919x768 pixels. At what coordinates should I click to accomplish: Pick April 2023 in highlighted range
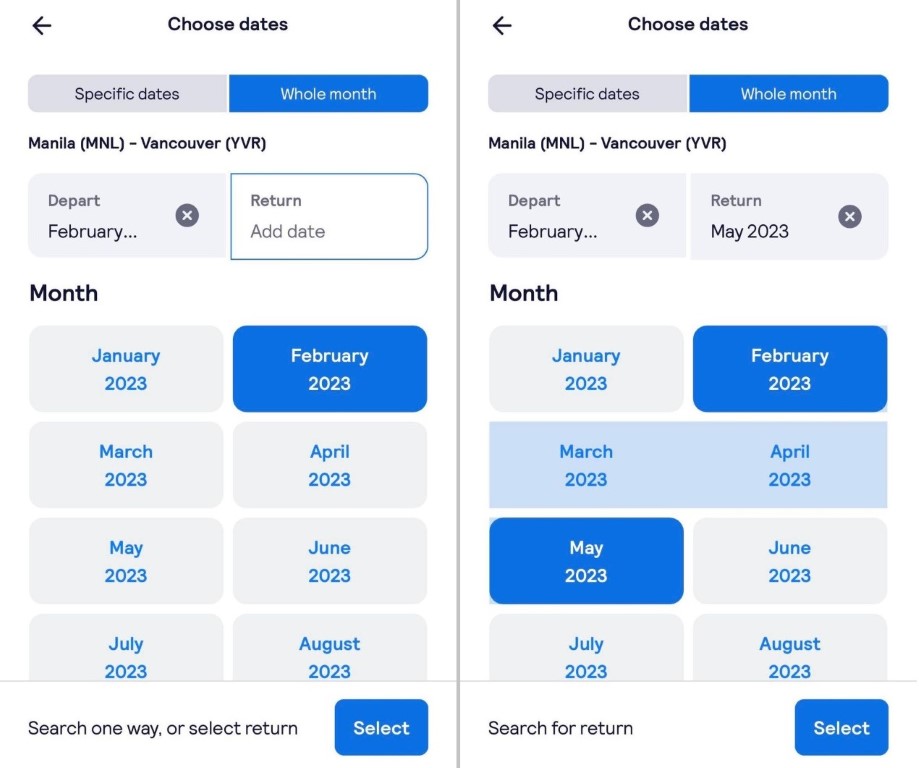(x=789, y=465)
